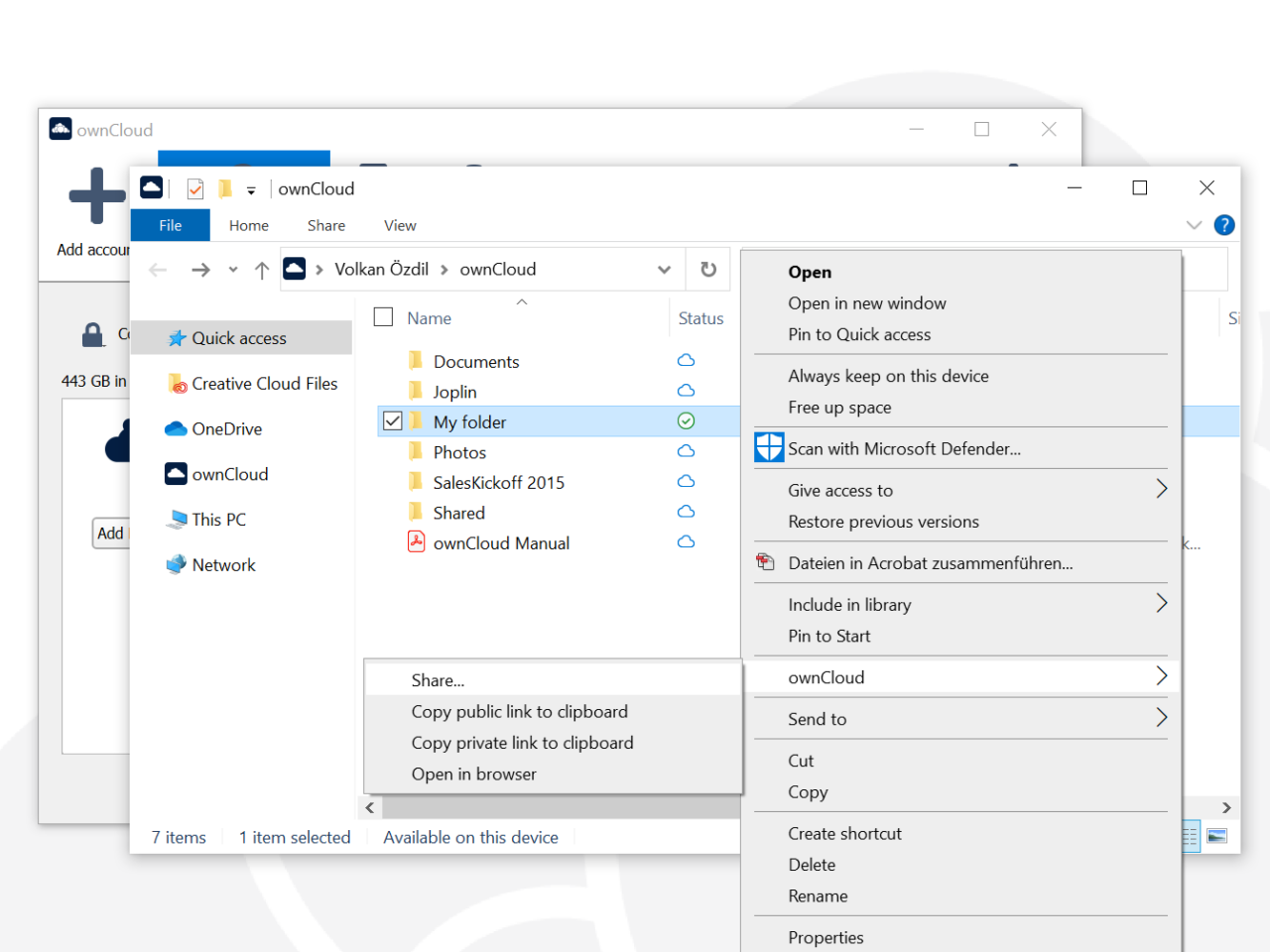
Task: Select This PC in the sidebar
Action: [219, 519]
